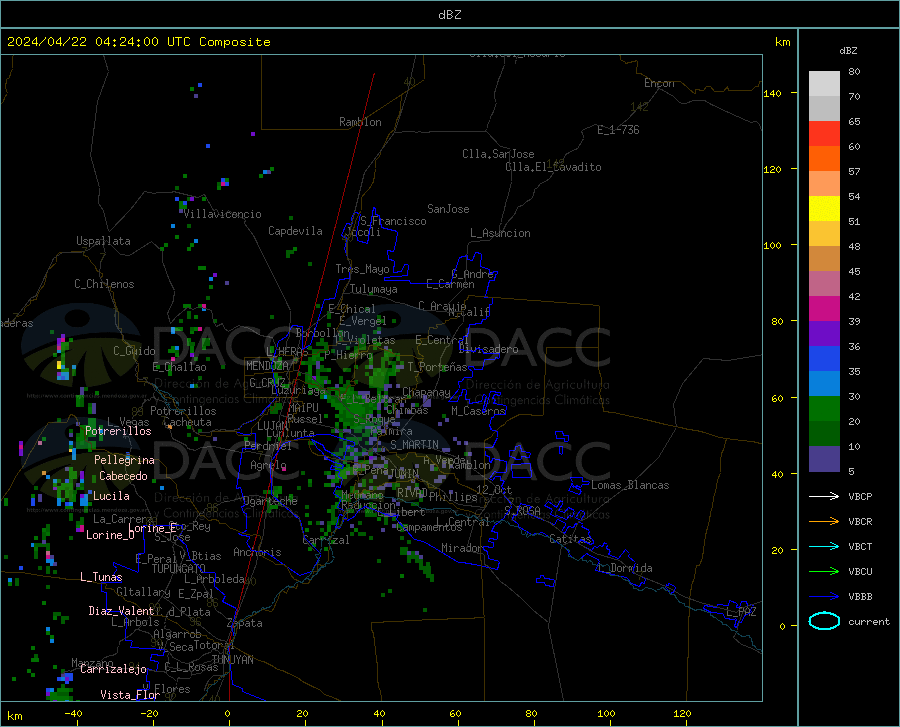
Task: Click the 'M_Caseros' map label
Action: pos(478,410)
